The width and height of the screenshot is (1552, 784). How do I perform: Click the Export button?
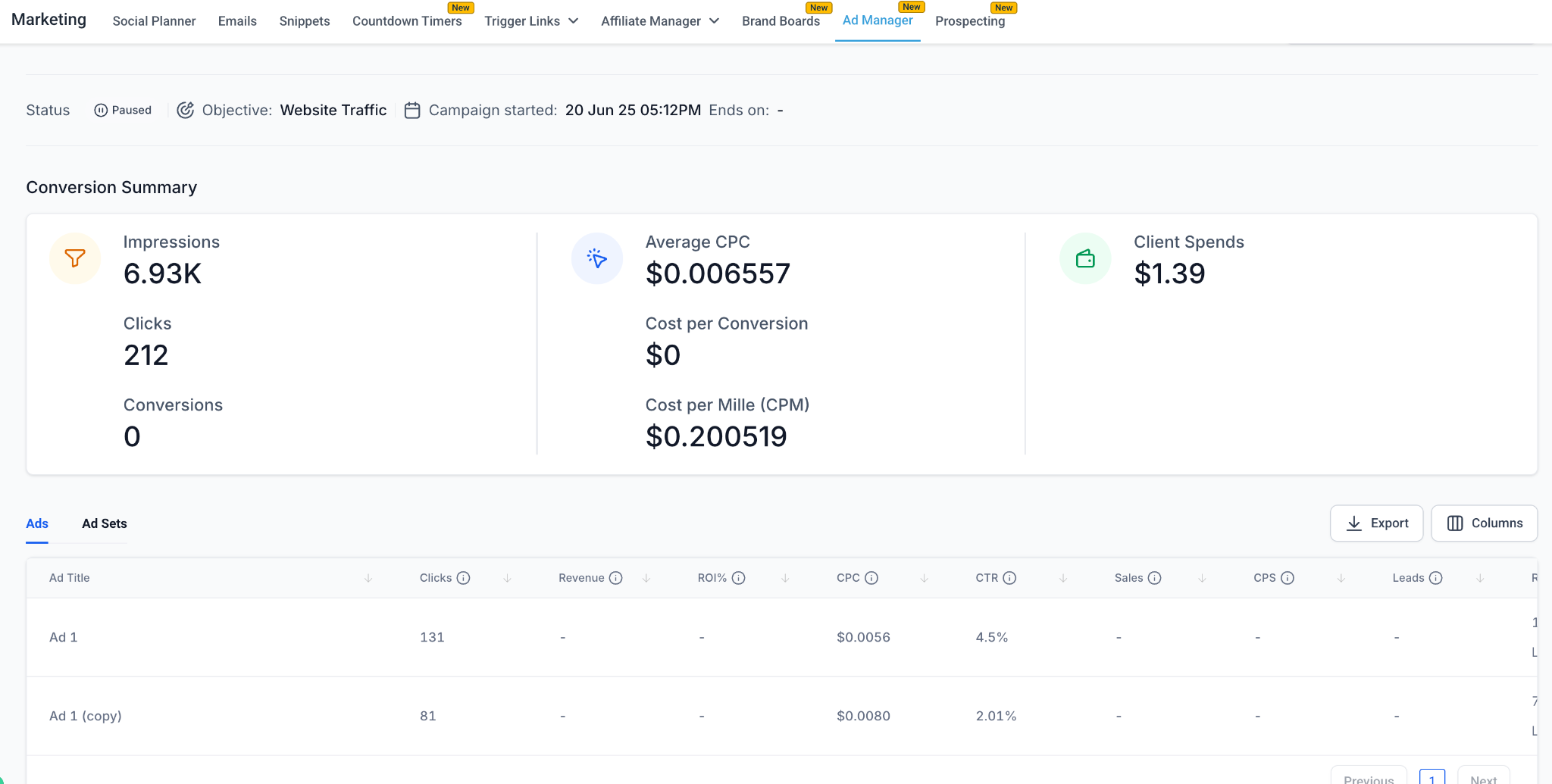(x=1377, y=523)
